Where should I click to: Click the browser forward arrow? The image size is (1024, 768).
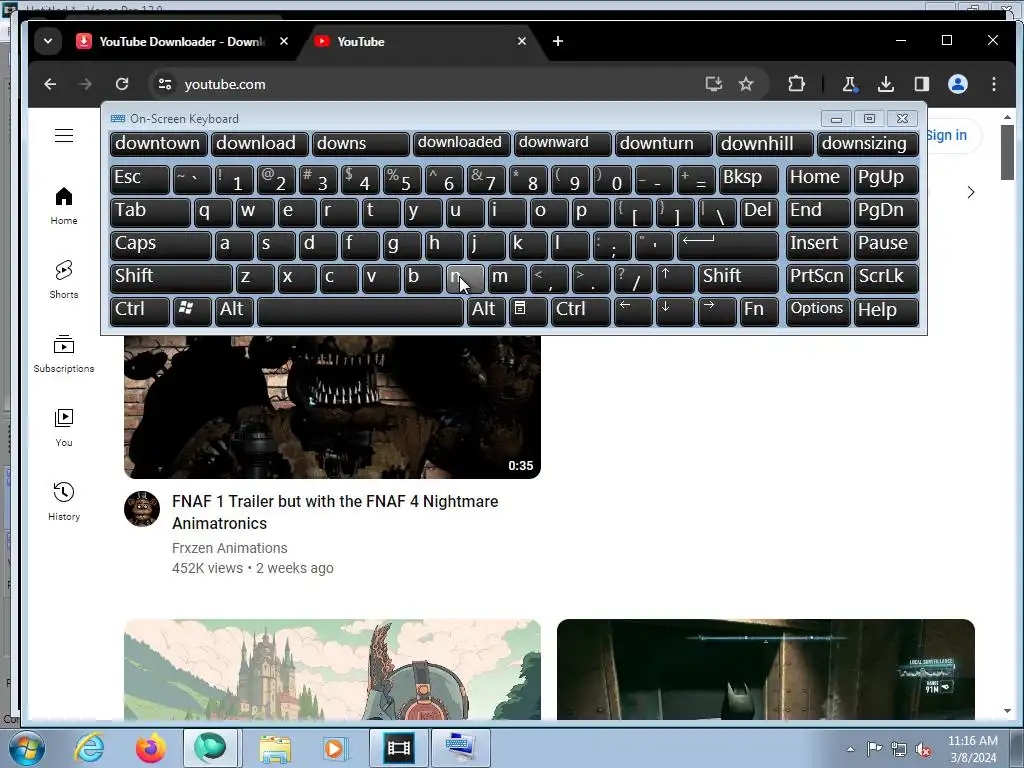(86, 84)
